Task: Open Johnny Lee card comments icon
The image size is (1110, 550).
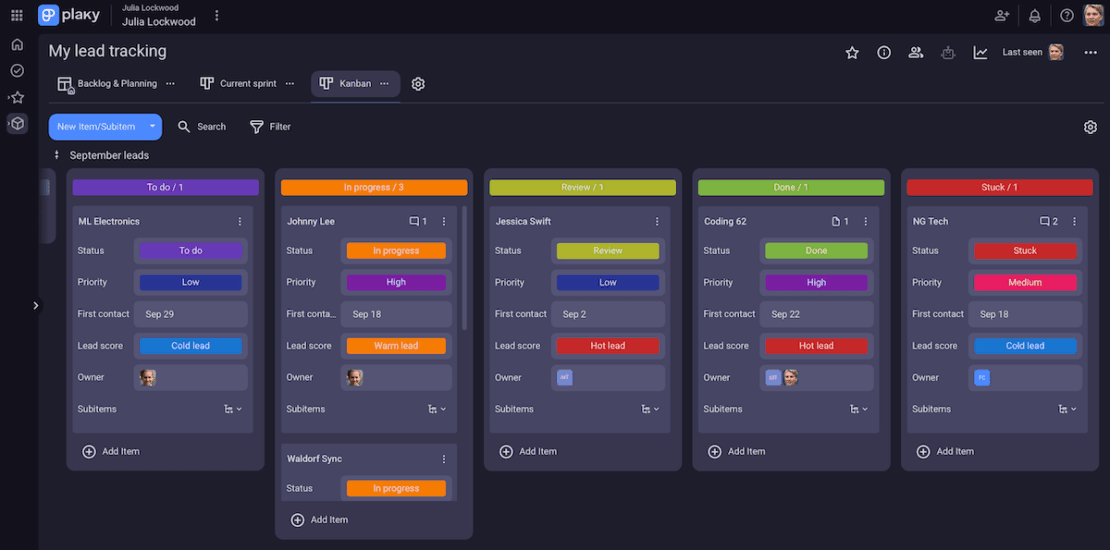Action: pos(418,222)
